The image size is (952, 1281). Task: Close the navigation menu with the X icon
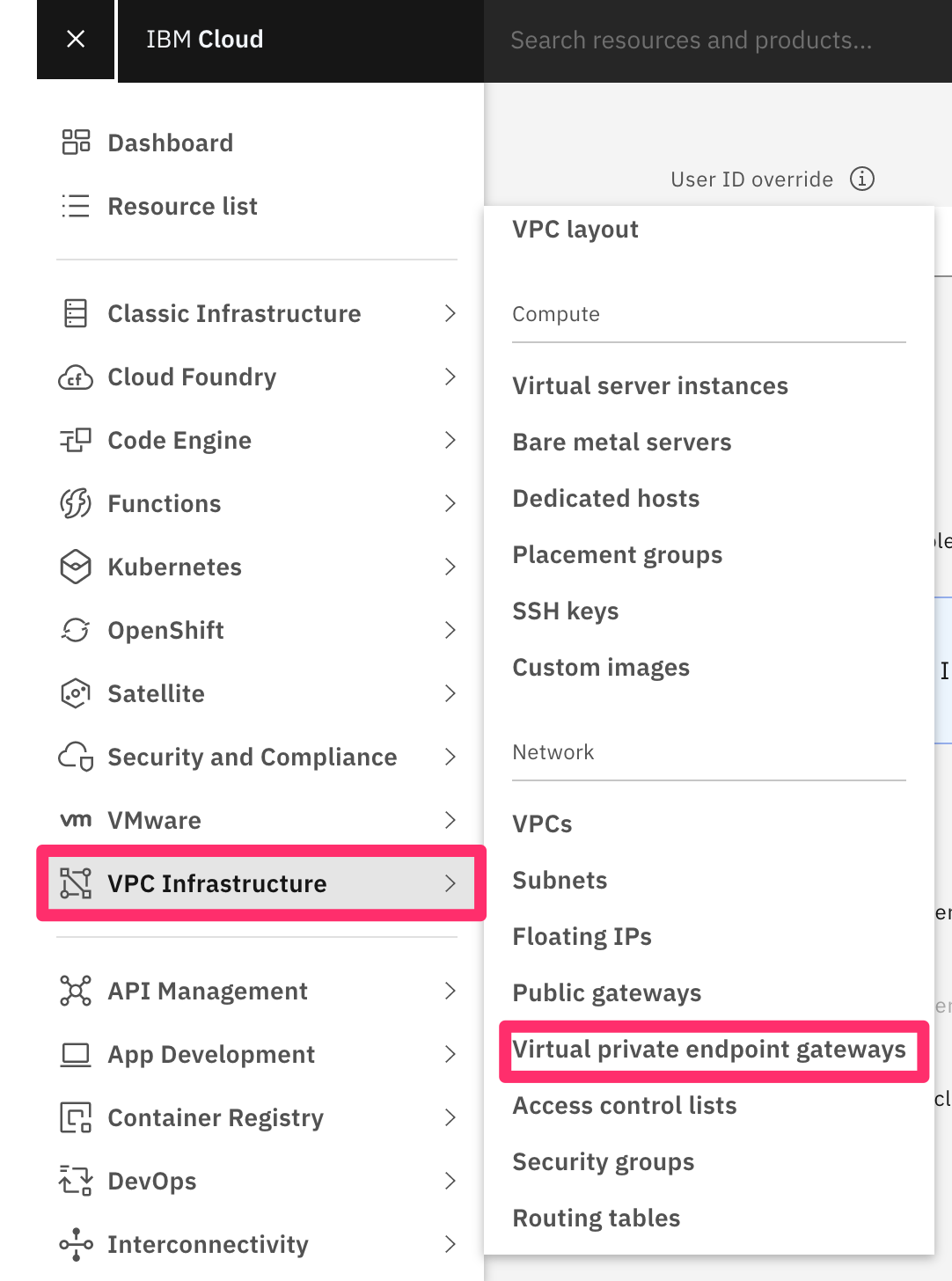pyautogui.click(x=76, y=39)
